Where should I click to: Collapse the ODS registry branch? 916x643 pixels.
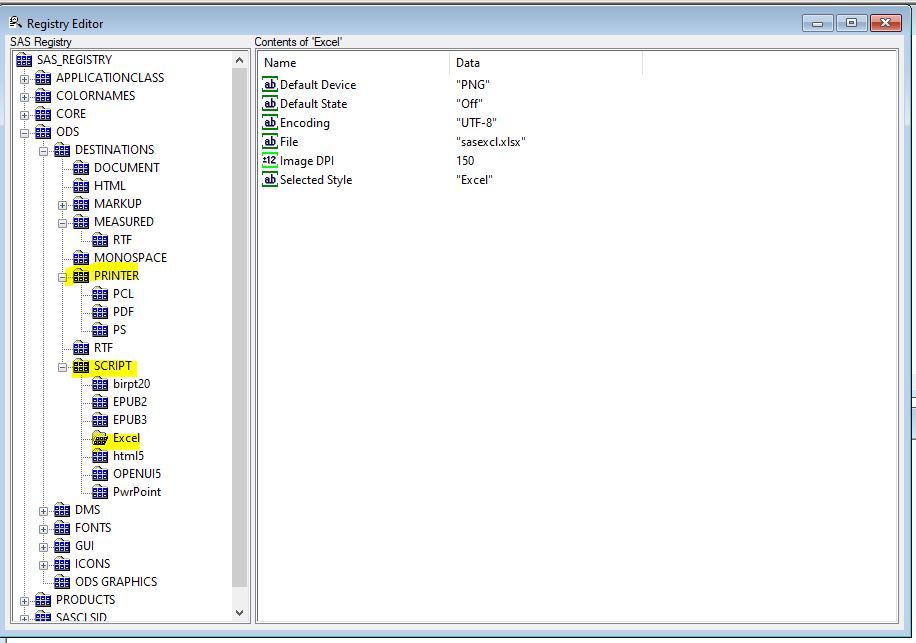point(25,132)
